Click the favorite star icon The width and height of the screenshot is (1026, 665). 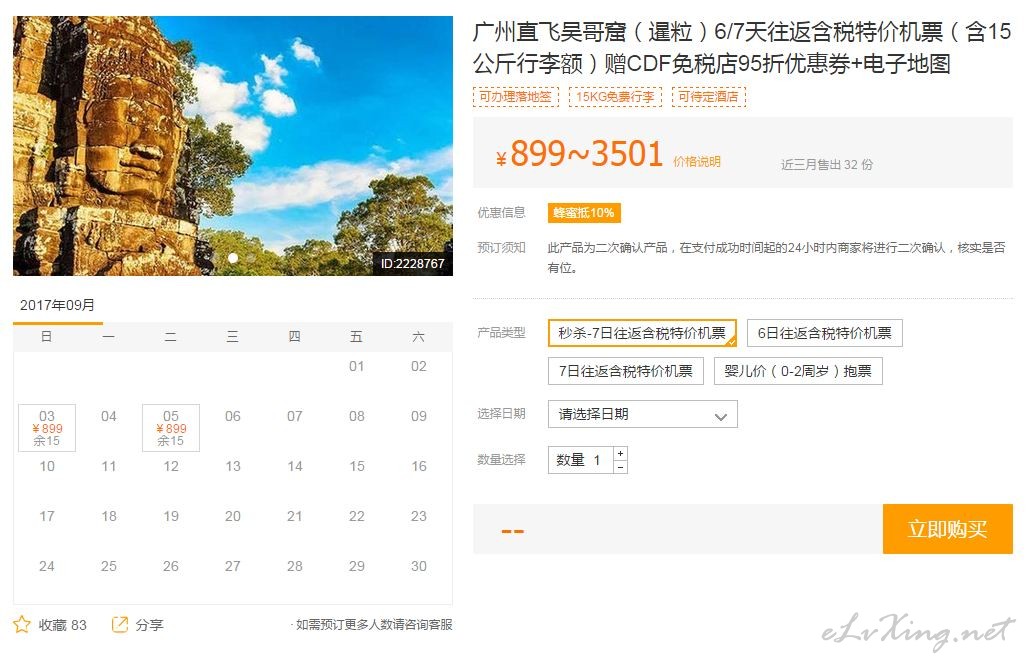(22, 624)
